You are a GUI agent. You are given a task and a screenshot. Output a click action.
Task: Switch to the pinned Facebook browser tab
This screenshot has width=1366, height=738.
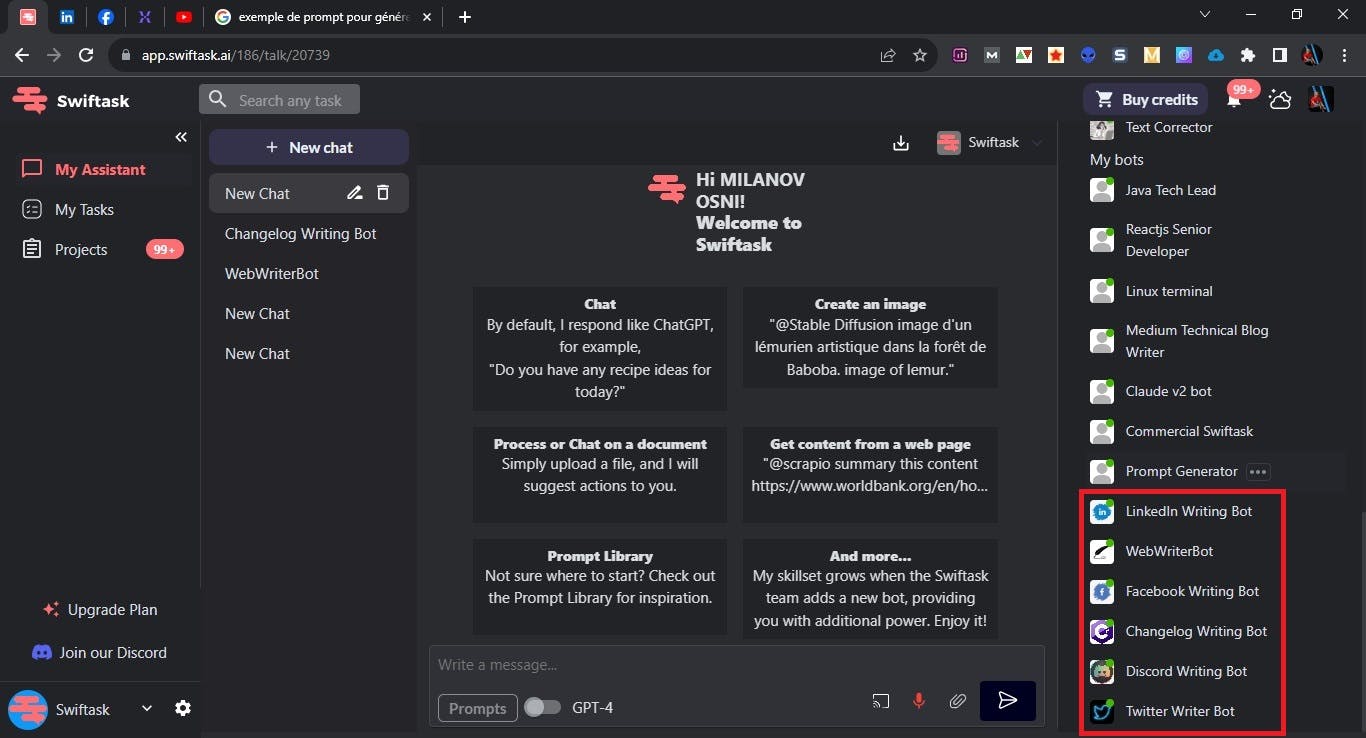[105, 16]
